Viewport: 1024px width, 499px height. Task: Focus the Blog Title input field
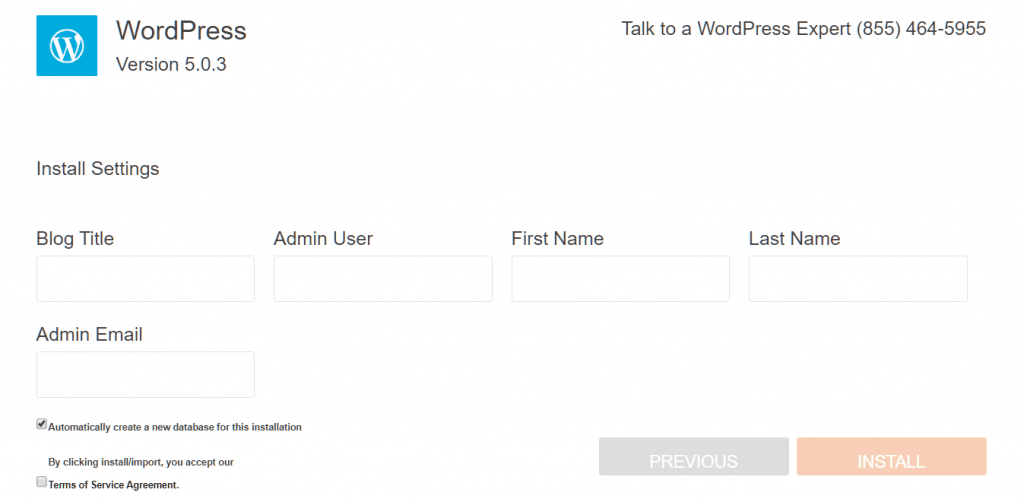point(146,279)
